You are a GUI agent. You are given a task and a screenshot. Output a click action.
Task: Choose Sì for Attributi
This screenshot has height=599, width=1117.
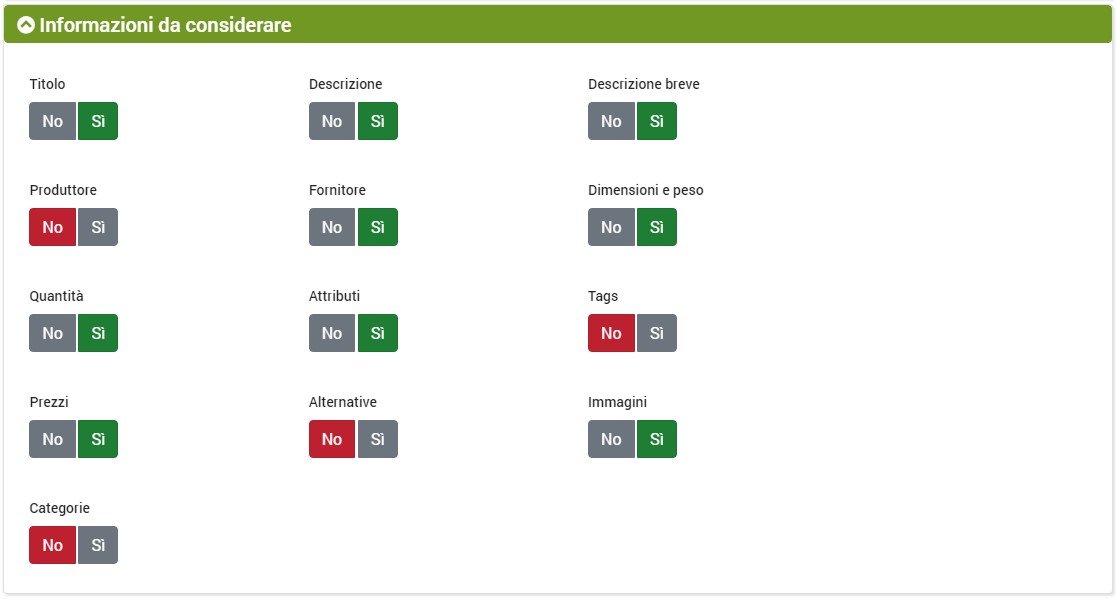pyautogui.click(x=377, y=333)
